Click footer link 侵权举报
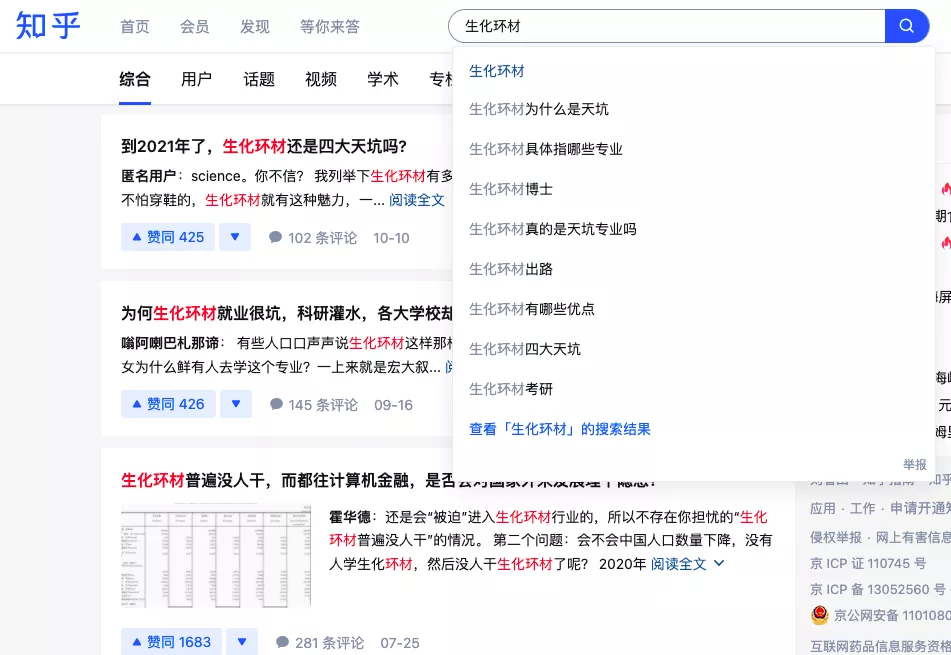Screen dimensions: 951x655 [x=836, y=537]
